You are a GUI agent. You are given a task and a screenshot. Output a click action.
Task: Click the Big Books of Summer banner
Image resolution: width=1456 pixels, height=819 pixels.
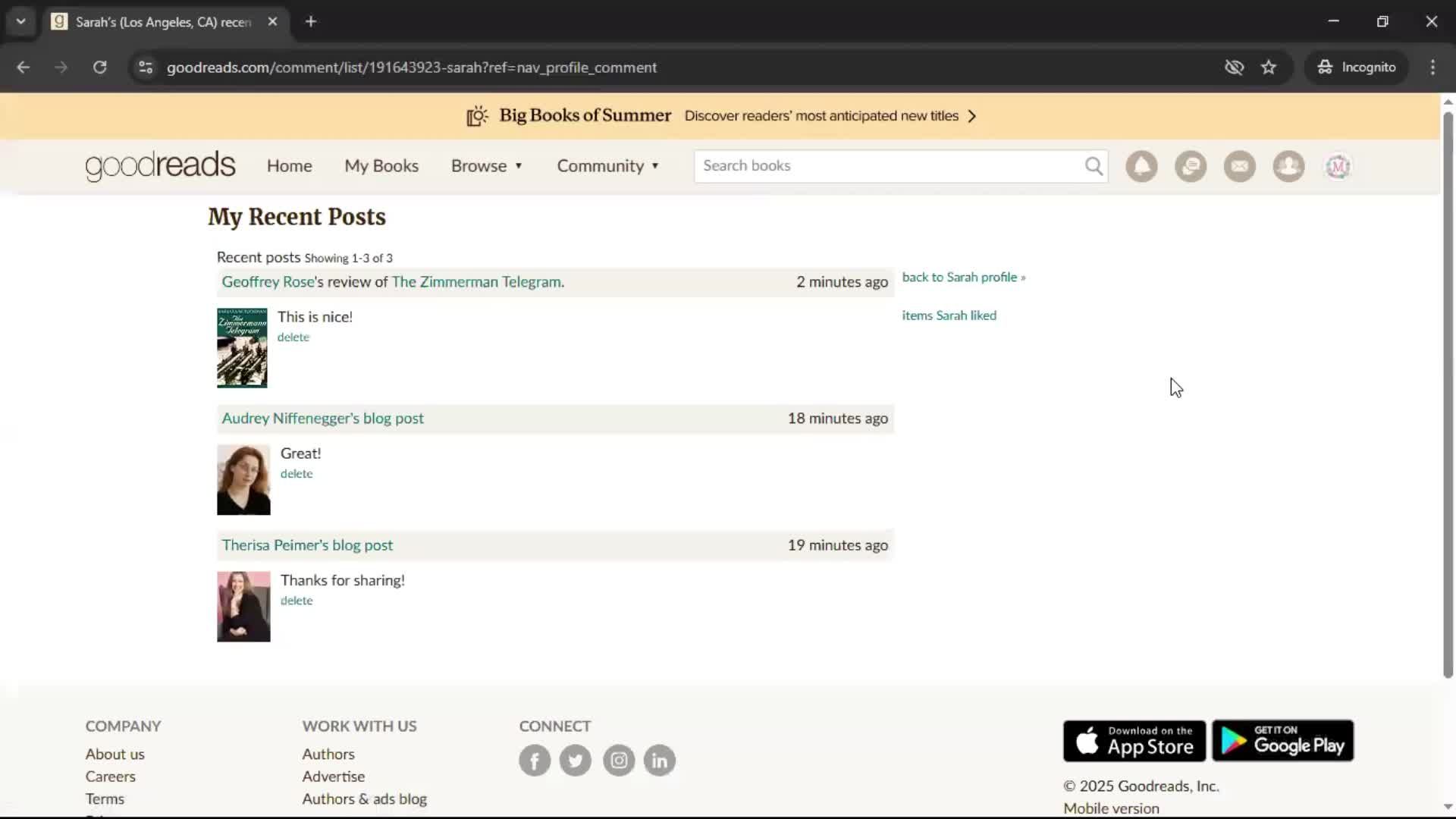[720, 116]
